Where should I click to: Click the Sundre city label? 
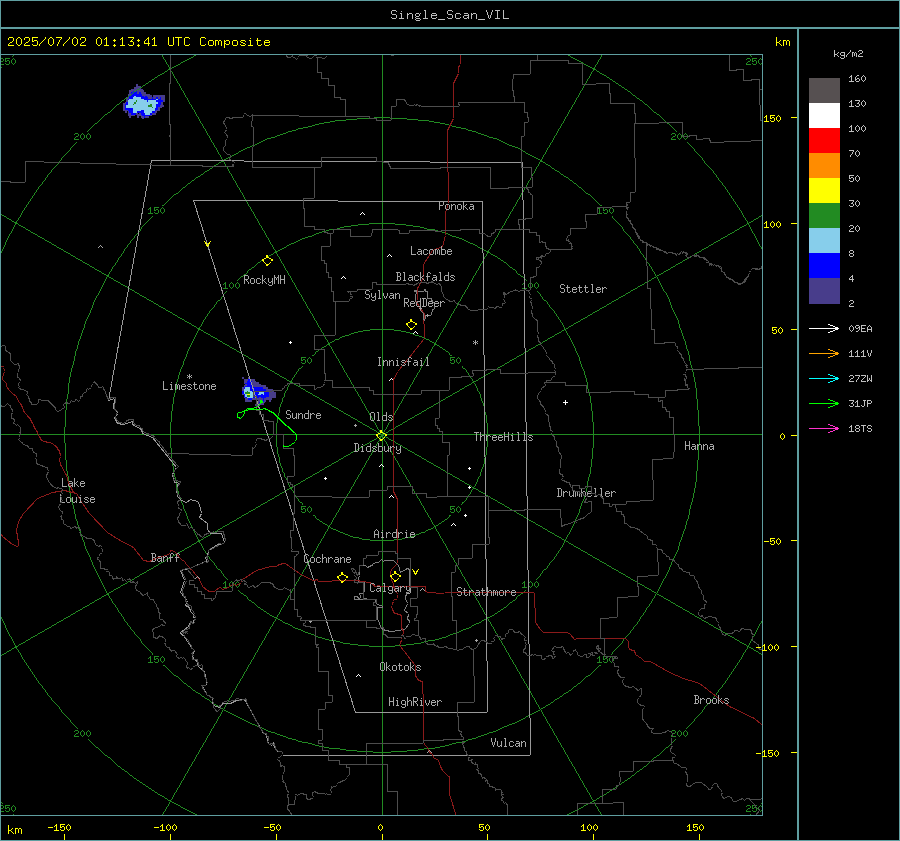click(x=303, y=414)
